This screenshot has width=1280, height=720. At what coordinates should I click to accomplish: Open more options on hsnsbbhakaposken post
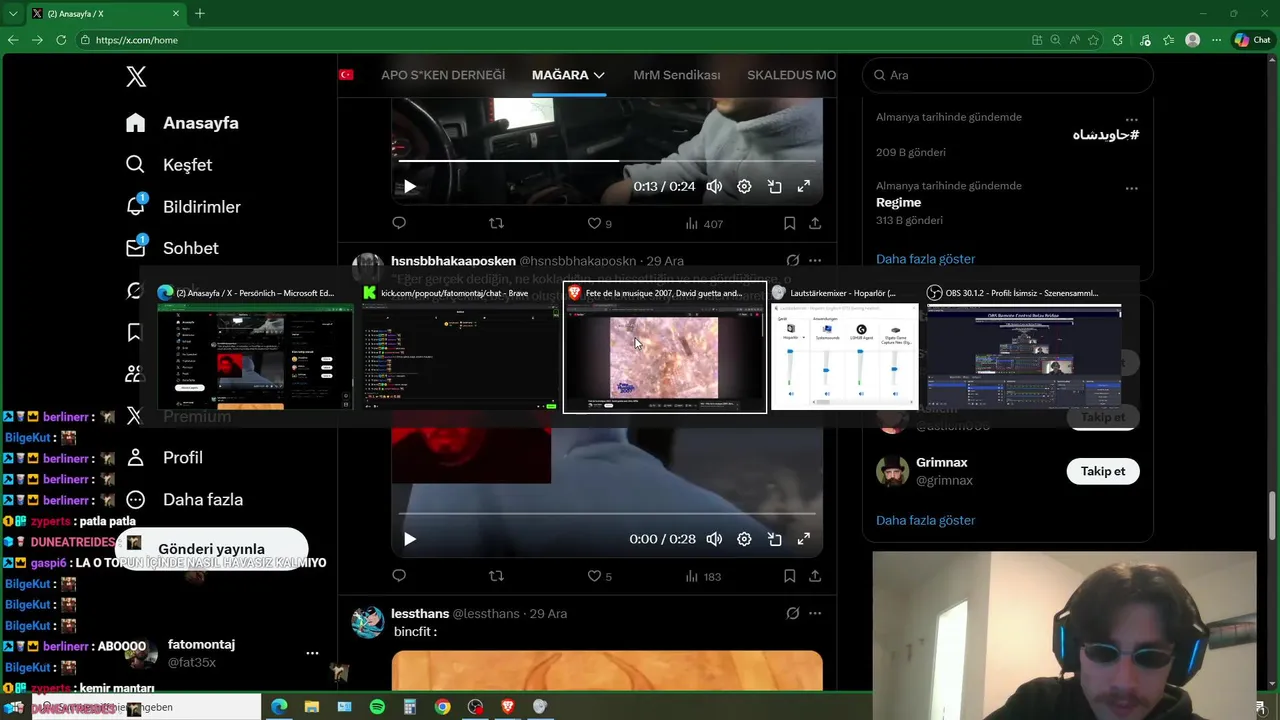click(815, 261)
